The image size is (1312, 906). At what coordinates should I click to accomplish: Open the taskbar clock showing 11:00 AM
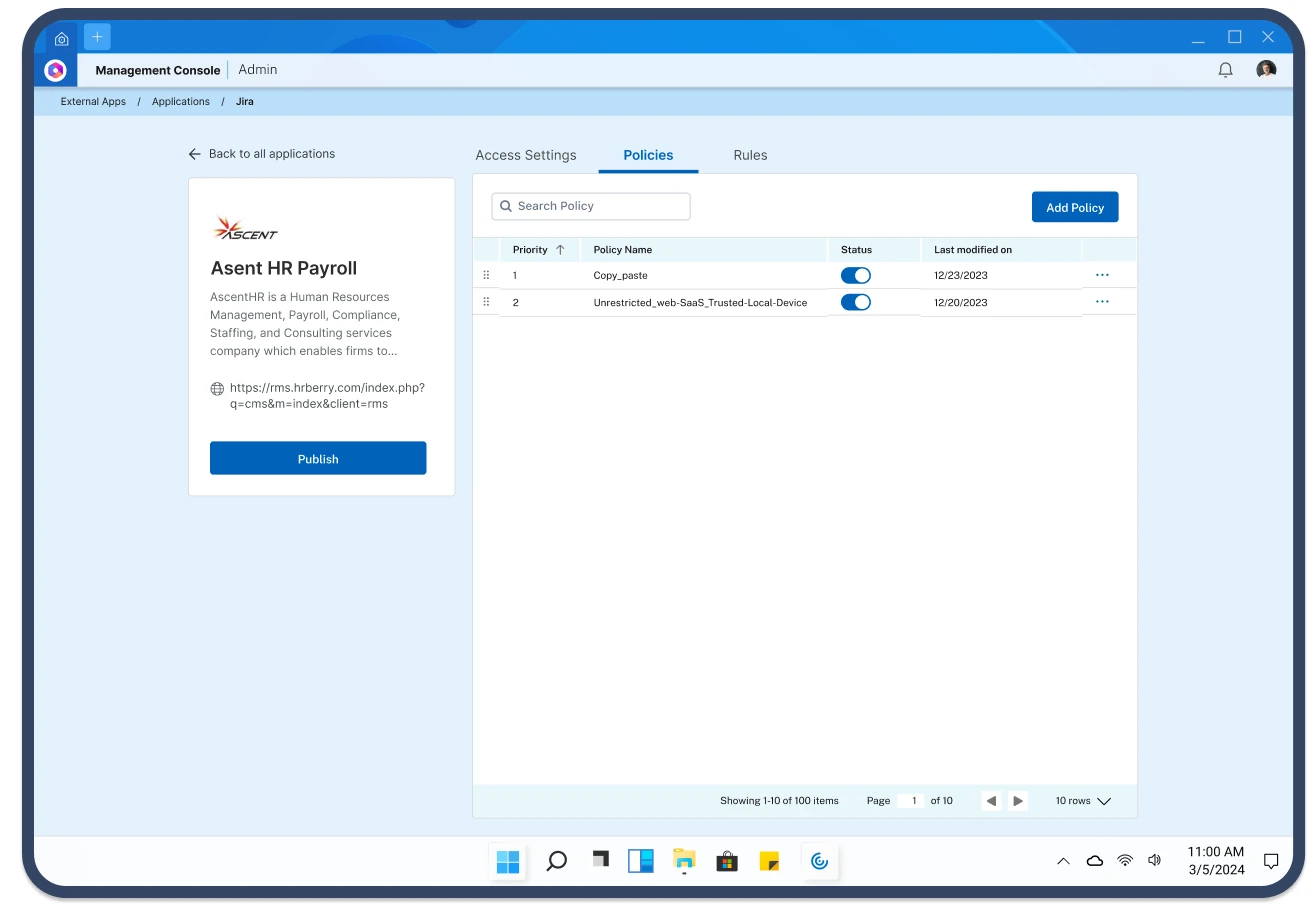(1216, 861)
